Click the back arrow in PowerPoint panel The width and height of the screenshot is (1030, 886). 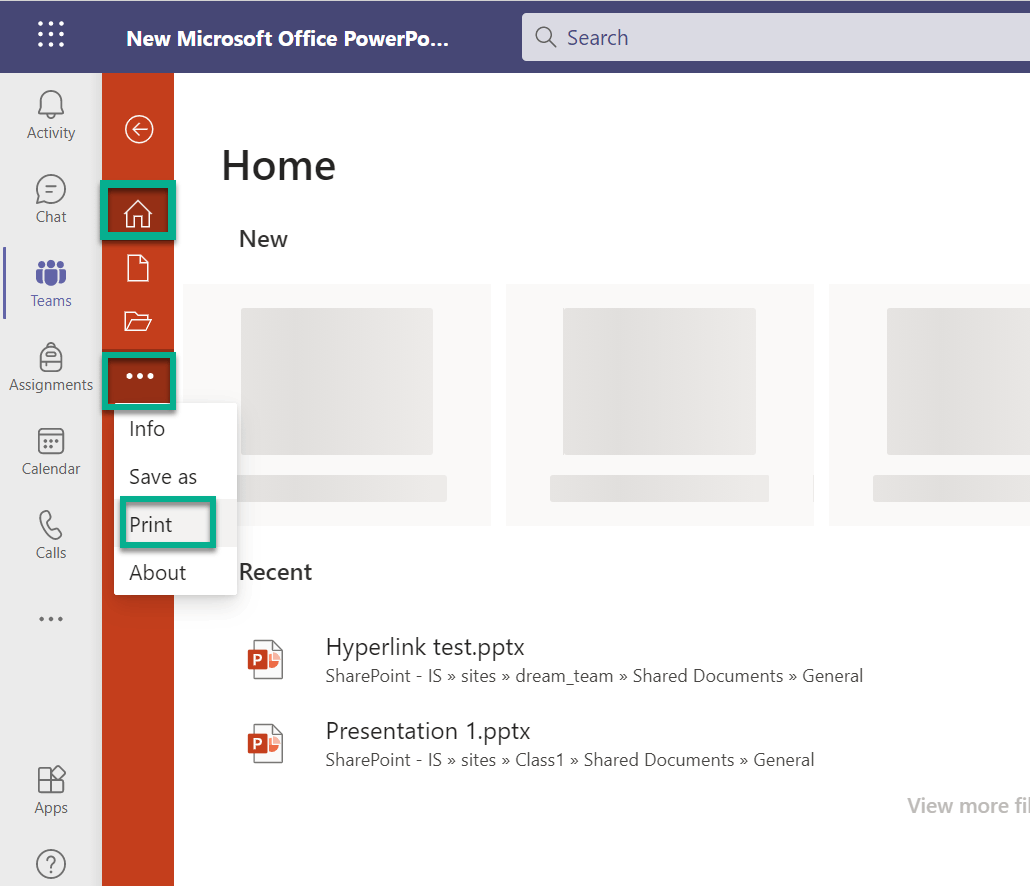[x=139, y=129]
